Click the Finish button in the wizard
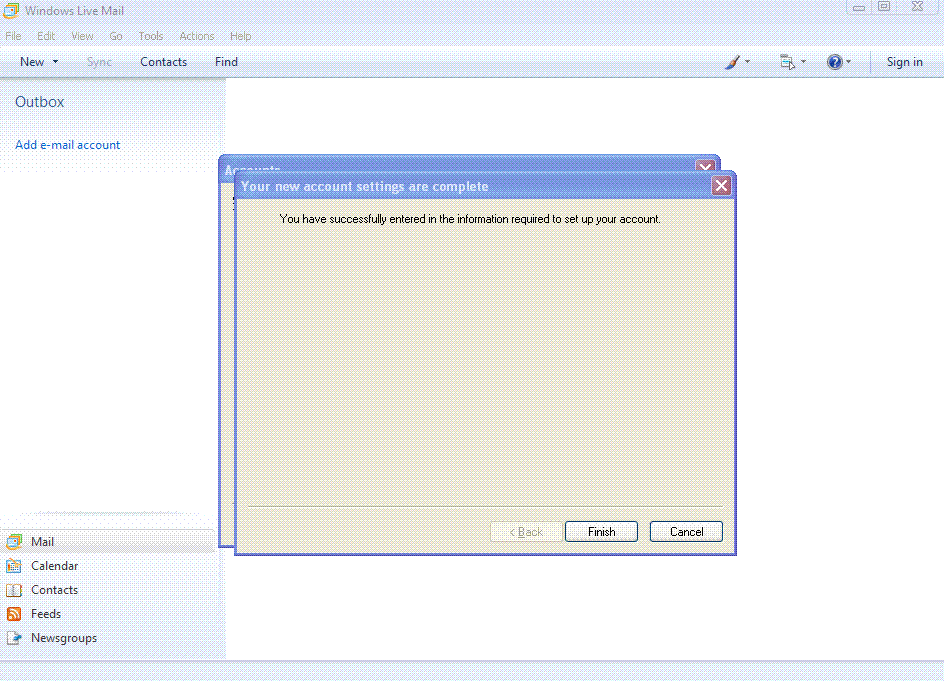 pyautogui.click(x=601, y=532)
